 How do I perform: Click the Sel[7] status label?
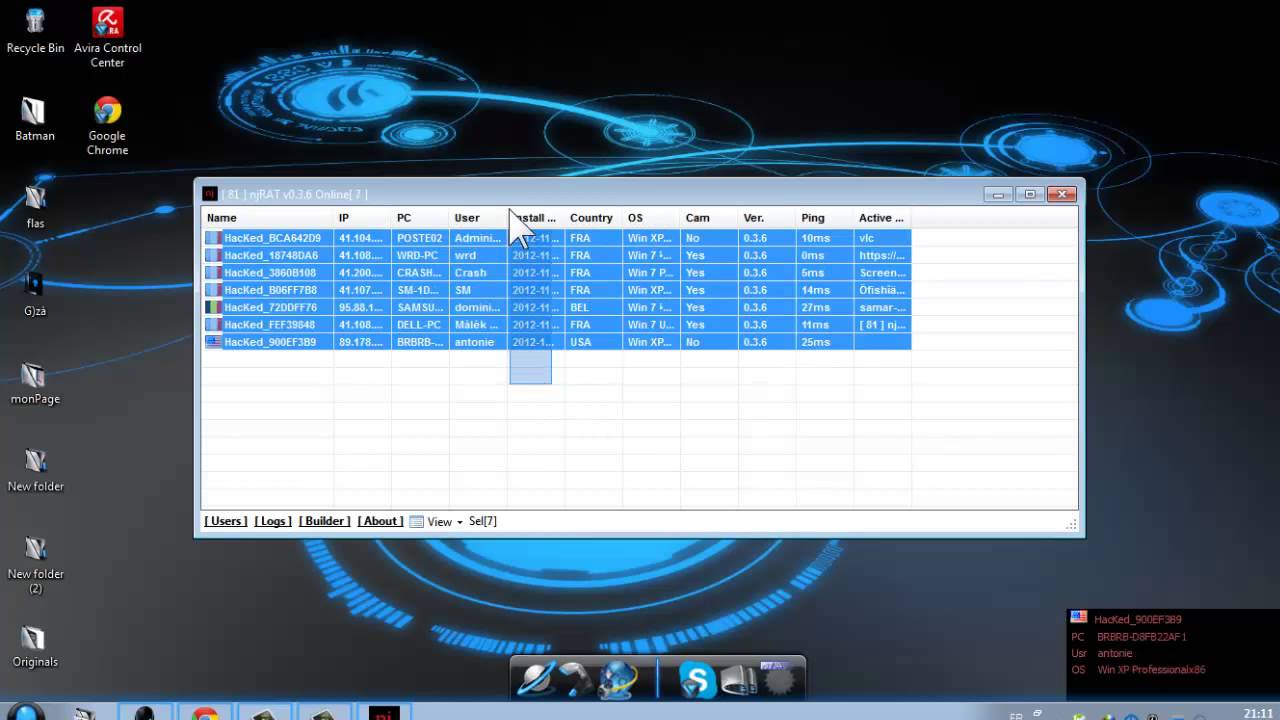pos(483,522)
